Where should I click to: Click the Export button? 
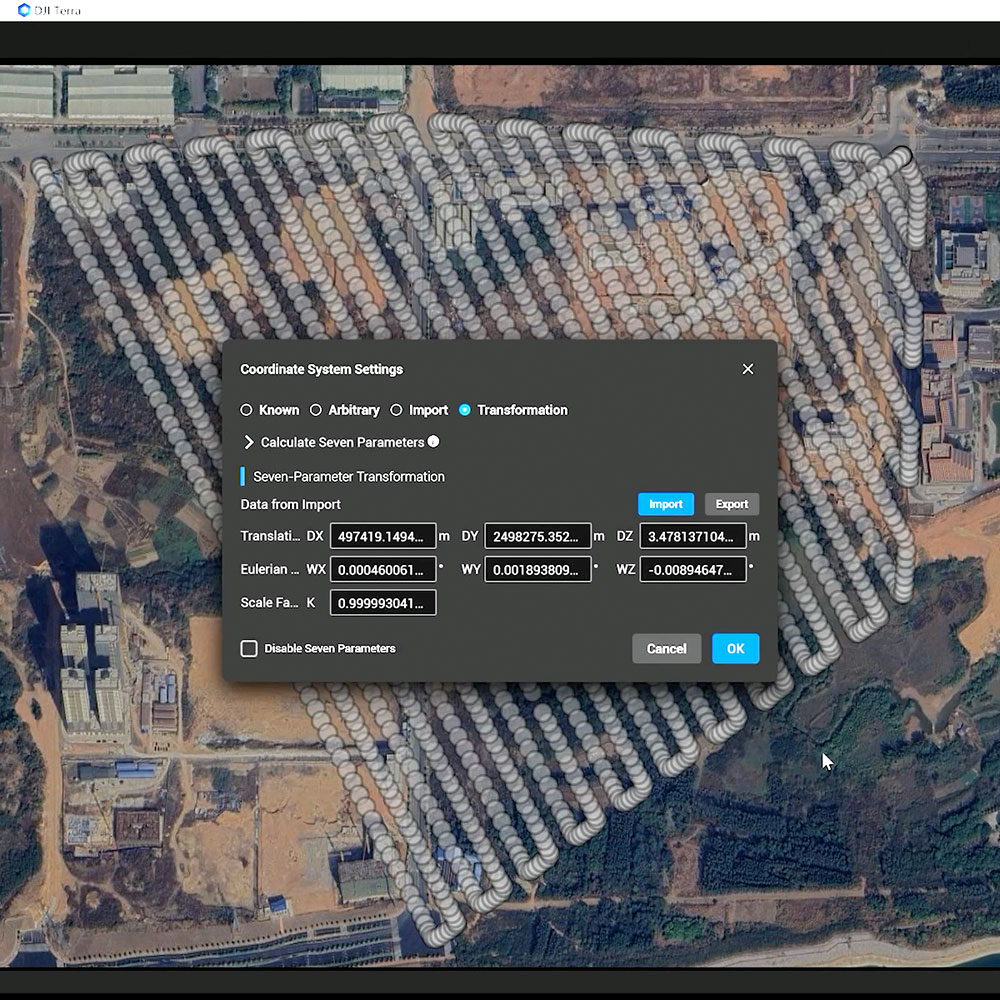(731, 505)
